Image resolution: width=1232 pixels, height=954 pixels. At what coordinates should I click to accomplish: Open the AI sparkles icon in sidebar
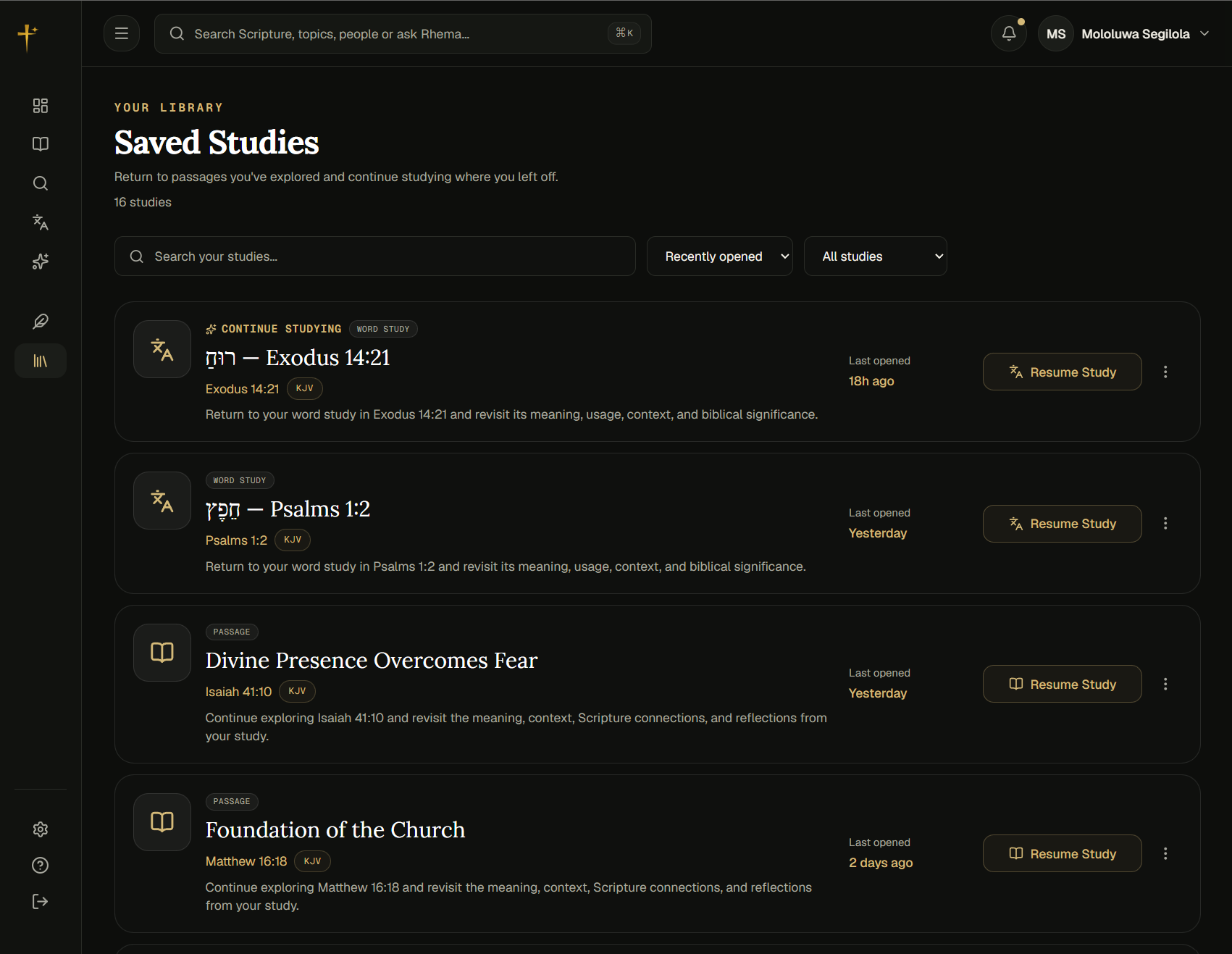41,261
